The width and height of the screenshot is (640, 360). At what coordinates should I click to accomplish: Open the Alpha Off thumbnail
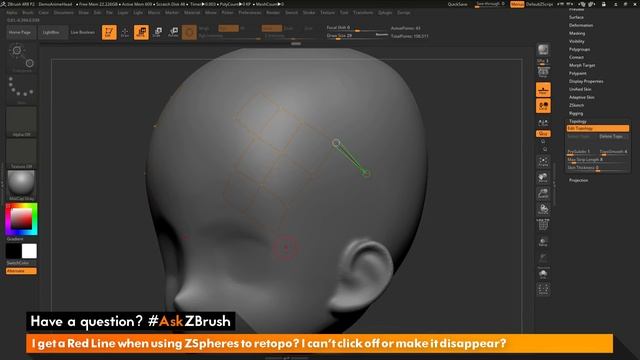21,122
